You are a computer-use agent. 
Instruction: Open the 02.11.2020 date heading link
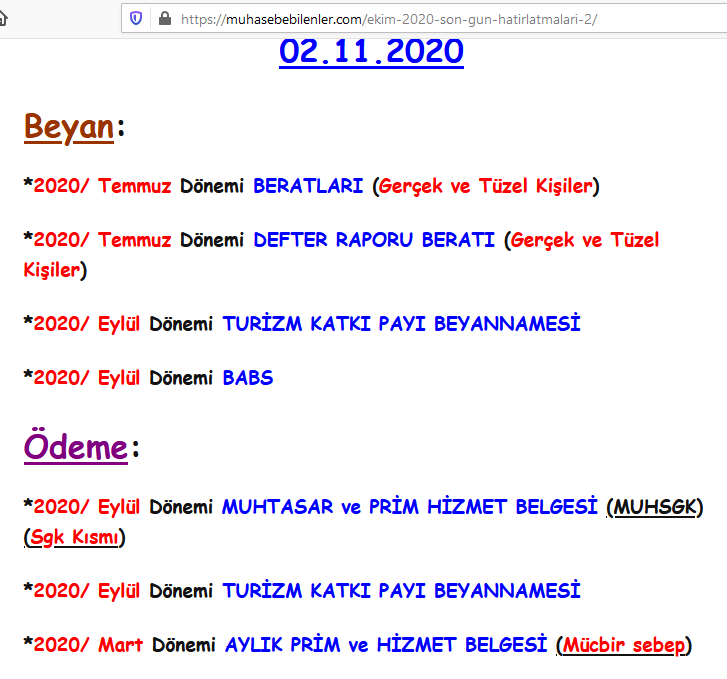371,51
